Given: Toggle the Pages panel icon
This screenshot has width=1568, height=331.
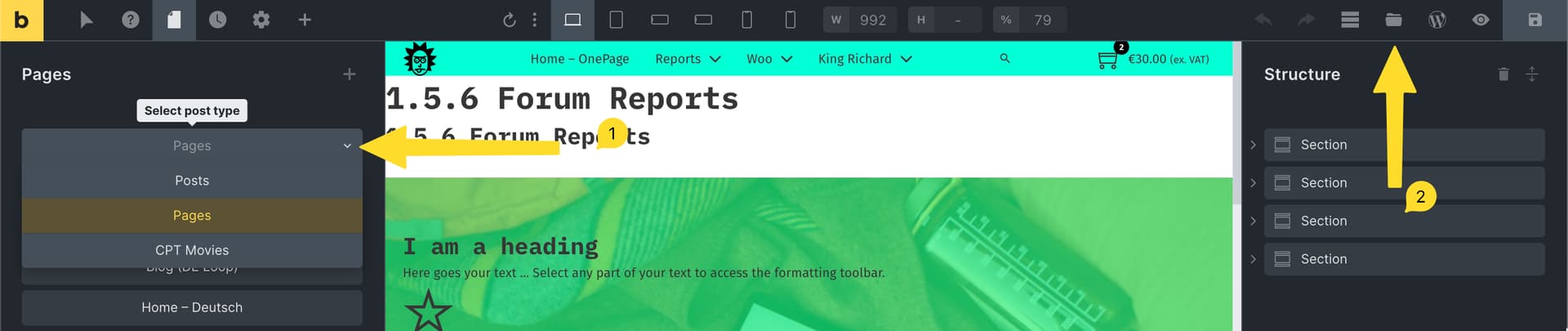Looking at the screenshot, I should pos(174,20).
